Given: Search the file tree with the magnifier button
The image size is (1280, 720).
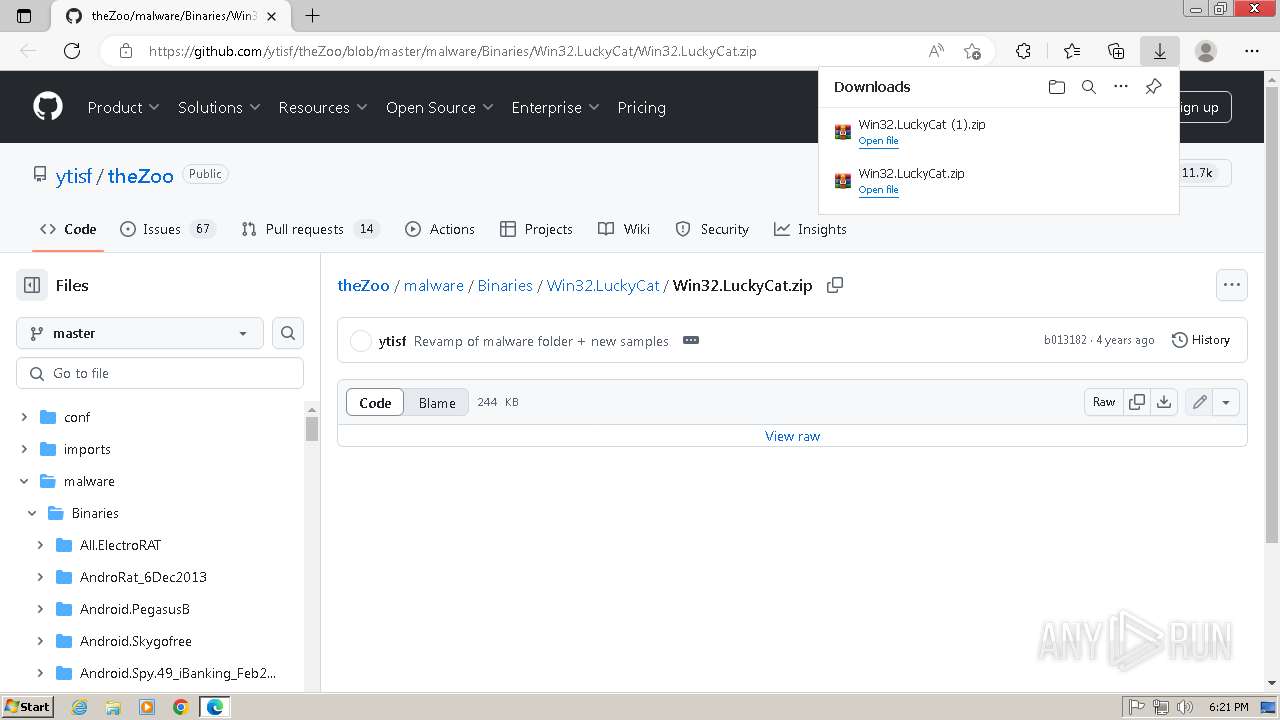Looking at the screenshot, I should tap(288, 333).
